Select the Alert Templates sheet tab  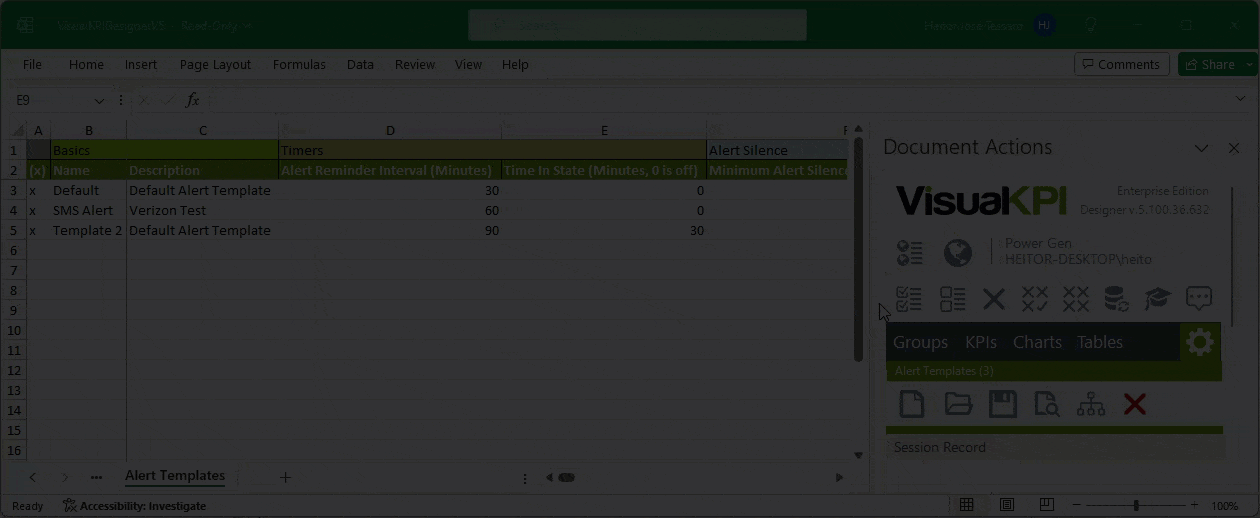175,476
